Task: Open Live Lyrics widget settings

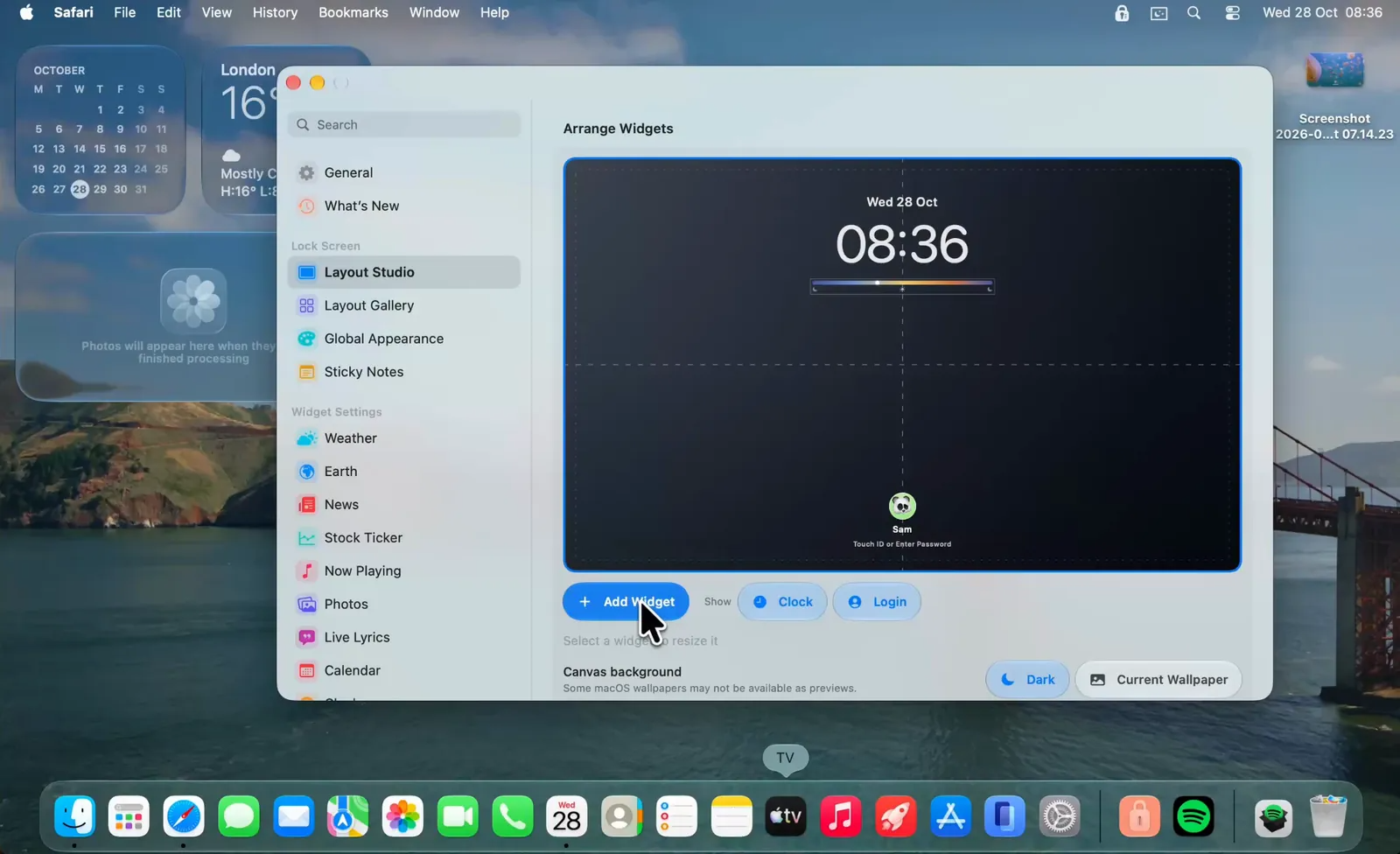Action: [x=403, y=638]
